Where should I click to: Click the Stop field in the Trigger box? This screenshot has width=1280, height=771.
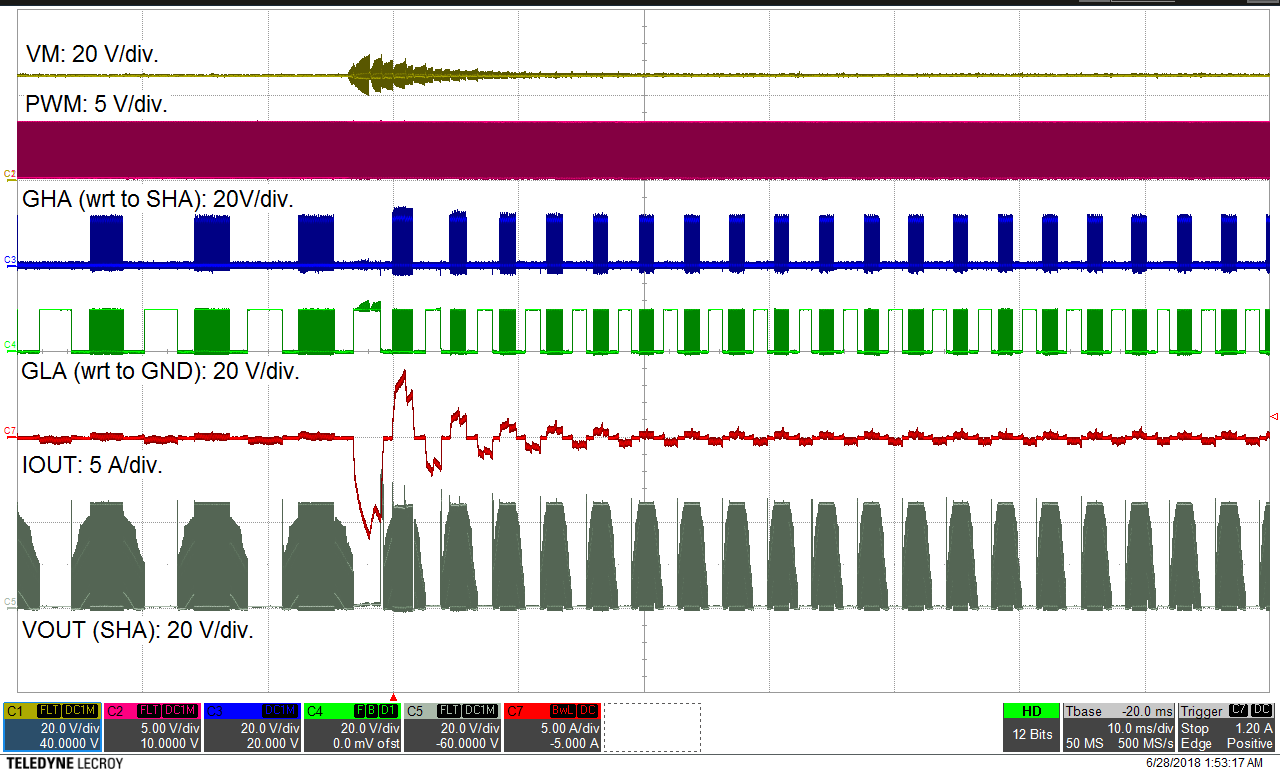pyautogui.click(x=1194, y=728)
